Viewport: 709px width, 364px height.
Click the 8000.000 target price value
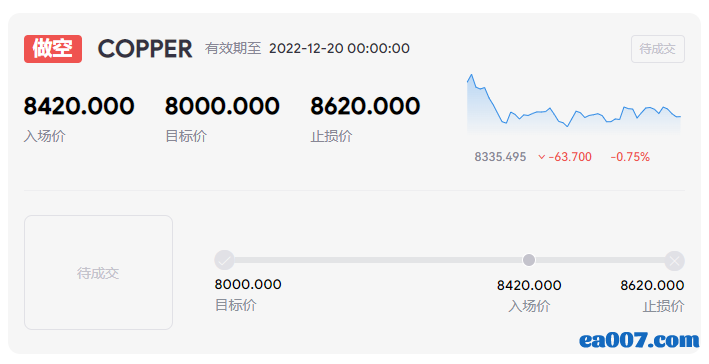(x=222, y=106)
